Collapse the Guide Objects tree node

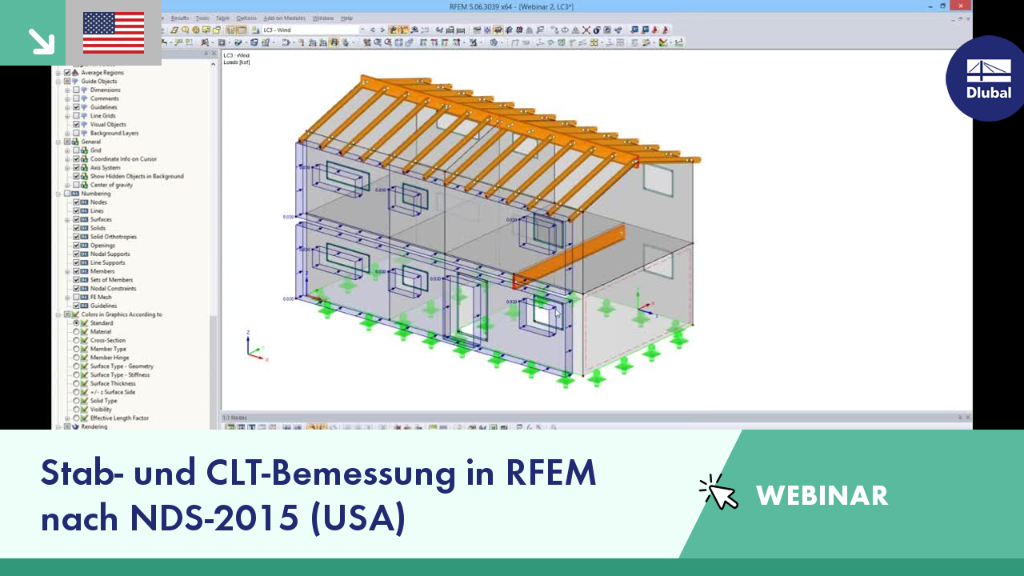(59, 82)
